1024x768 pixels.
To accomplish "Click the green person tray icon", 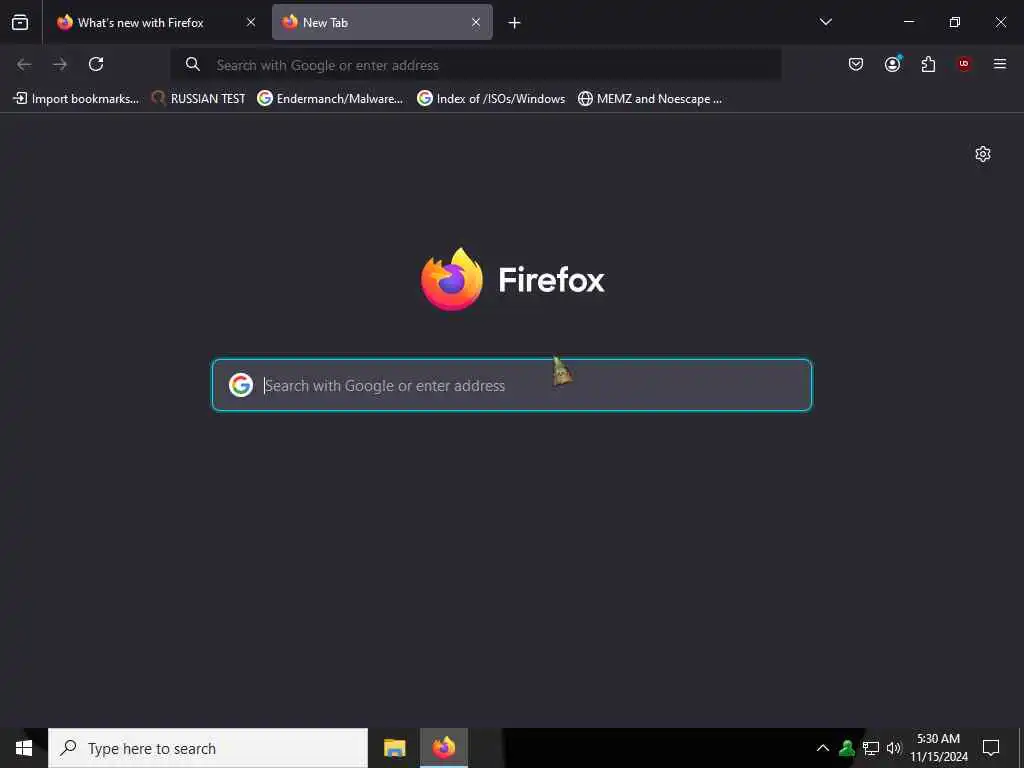I will click(847, 748).
